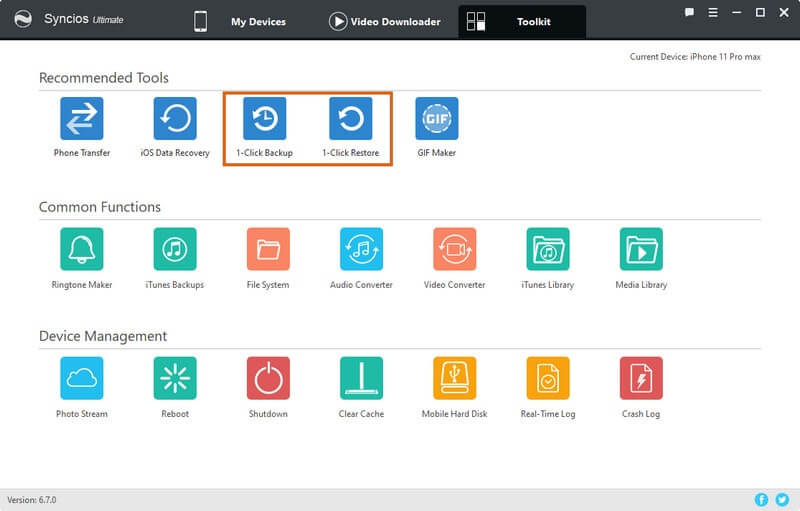Open the Facebook link in status bar
Screen dimensions: 800x511
761,499
